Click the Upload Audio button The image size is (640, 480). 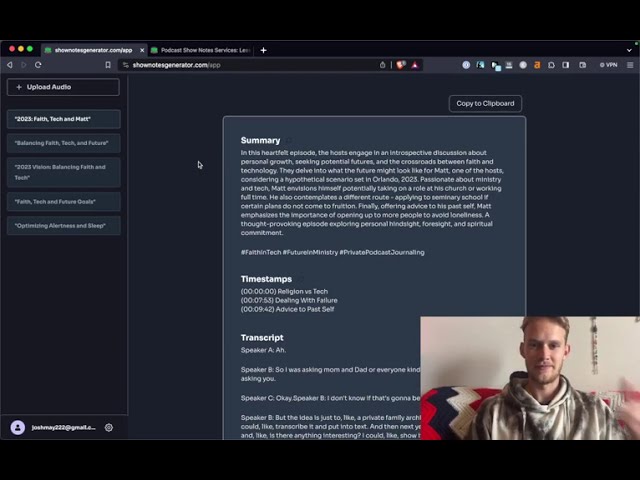tap(63, 87)
